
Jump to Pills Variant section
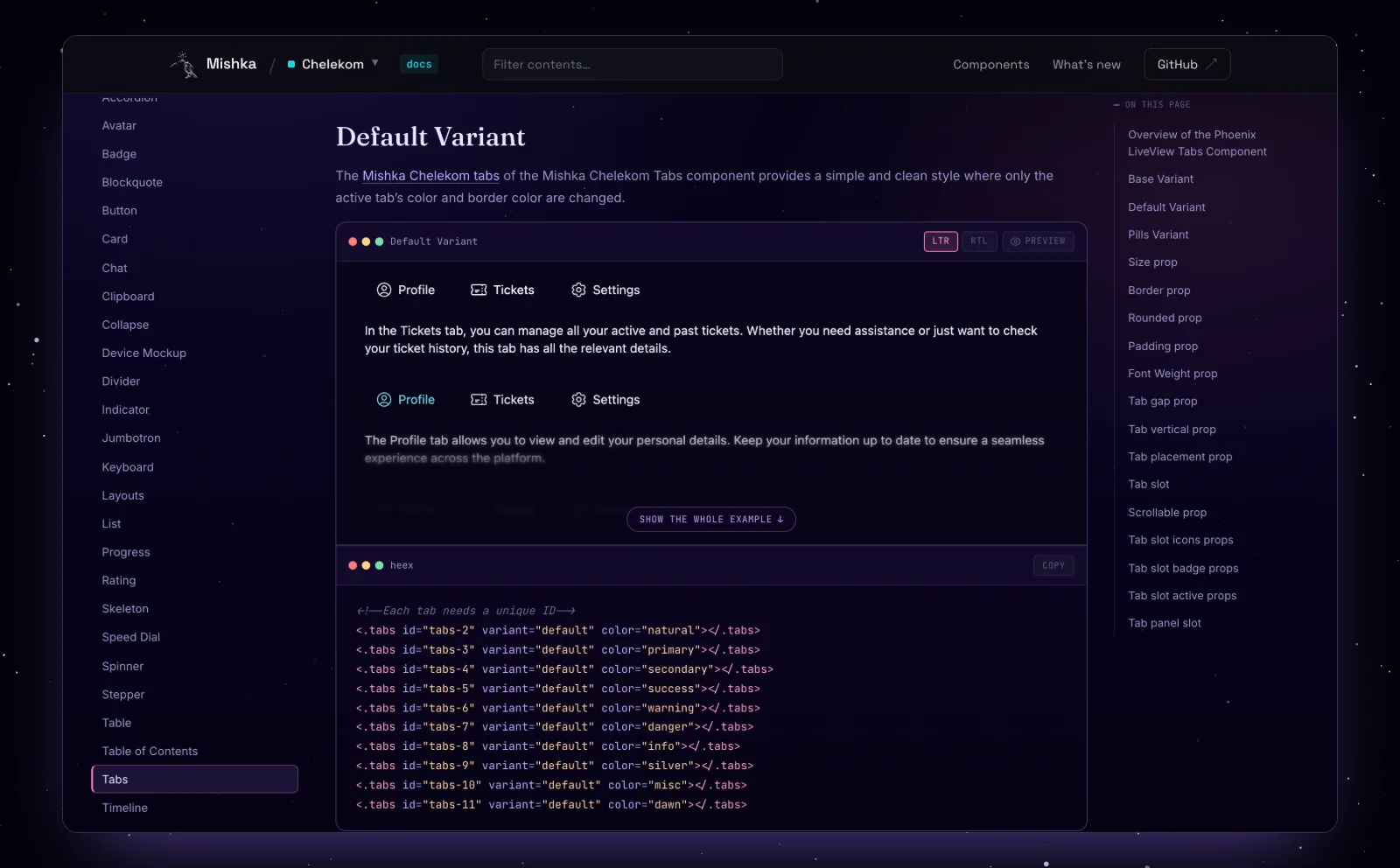click(1158, 234)
